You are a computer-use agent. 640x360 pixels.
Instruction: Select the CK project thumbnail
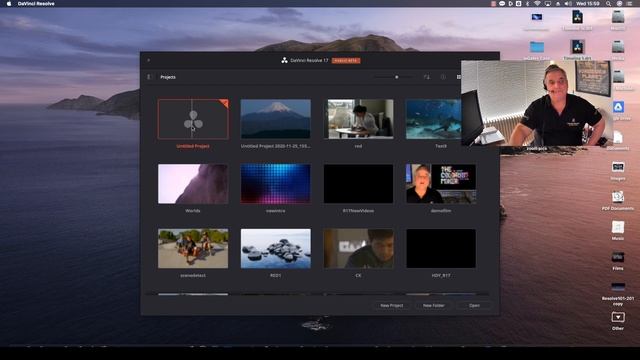coord(358,249)
